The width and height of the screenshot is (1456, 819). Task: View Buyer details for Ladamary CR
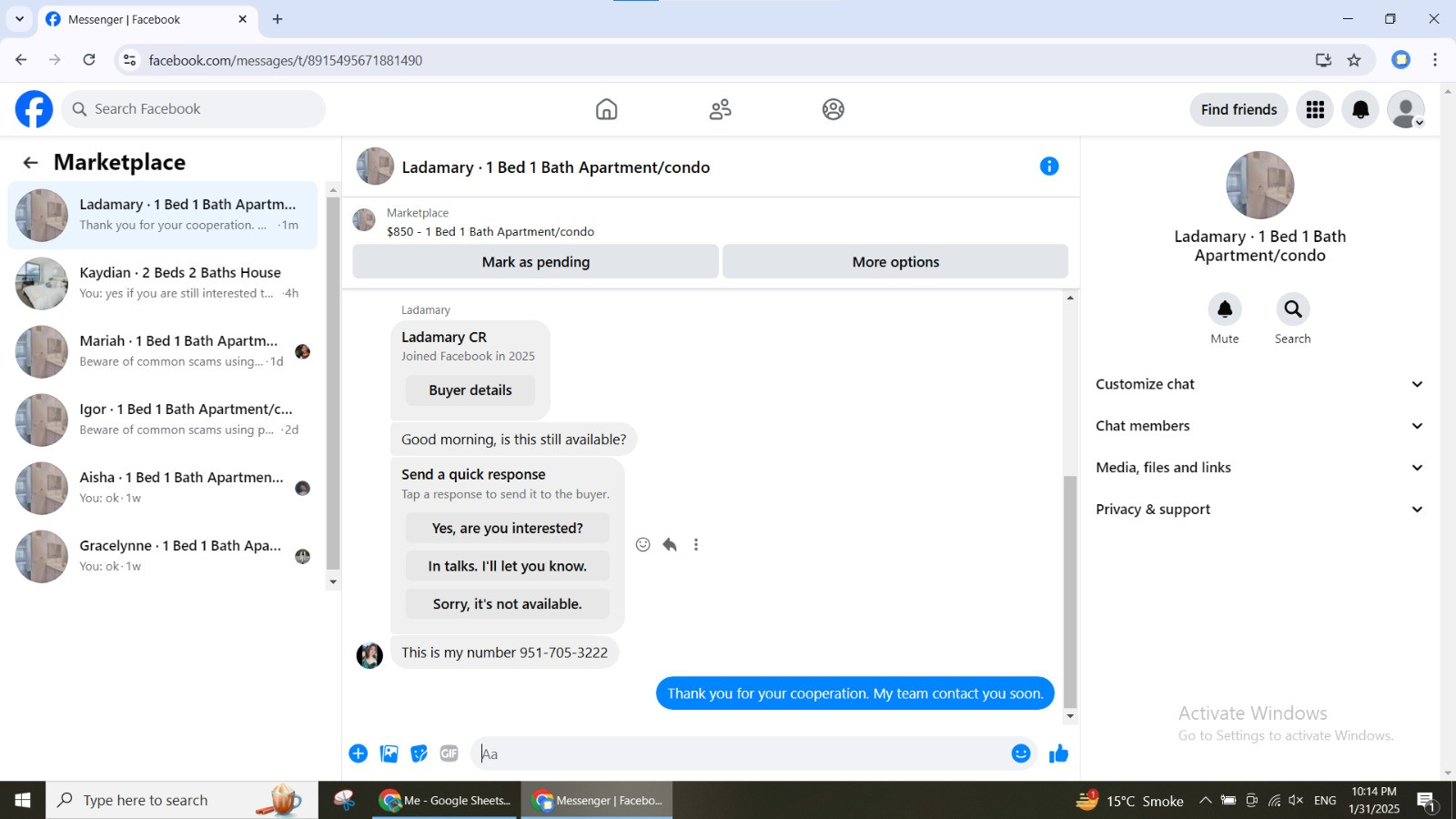(x=470, y=390)
